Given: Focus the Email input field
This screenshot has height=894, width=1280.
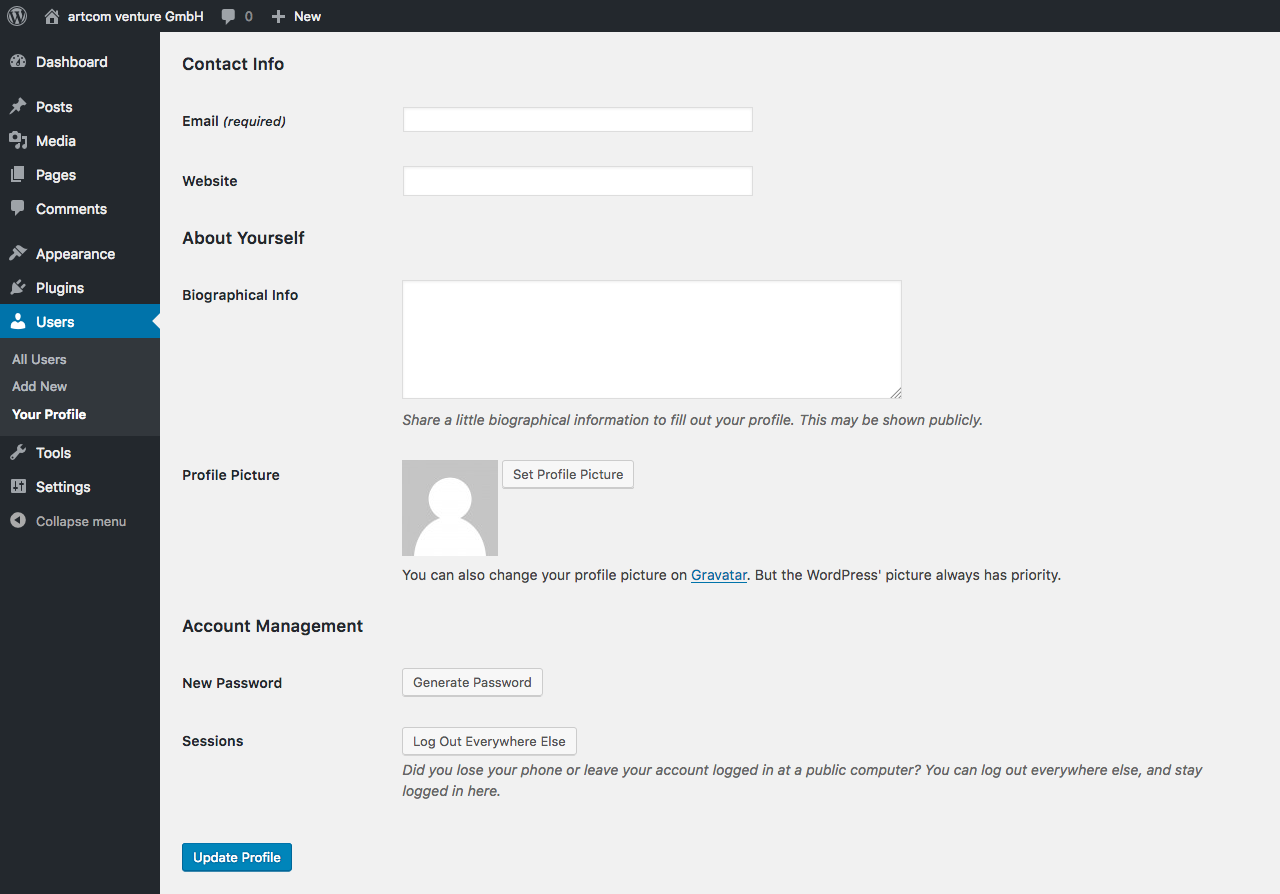Looking at the screenshot, I should [x=577, y=120].
